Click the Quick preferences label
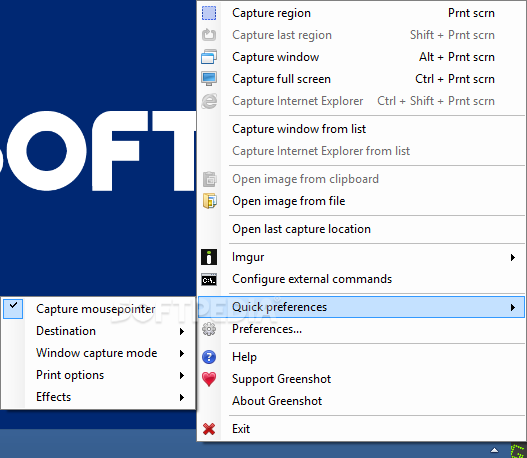The image size is (527, 458). click(279, 307)
